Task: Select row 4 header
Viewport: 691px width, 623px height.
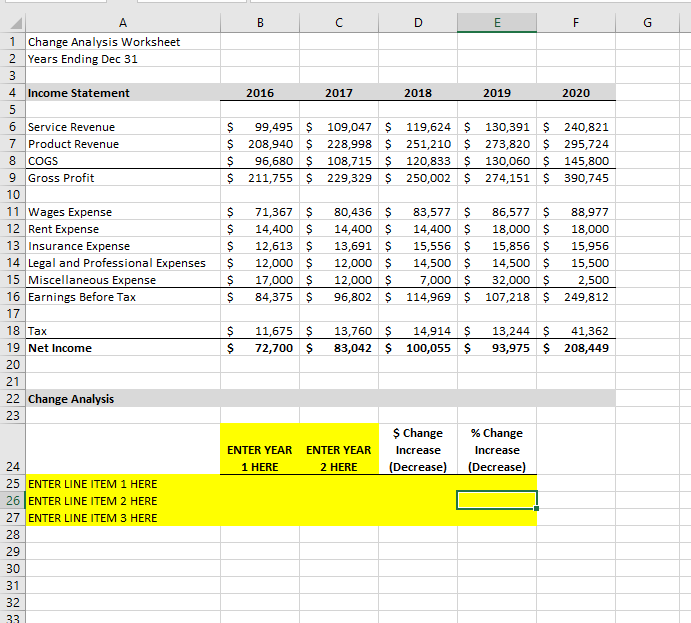Action: (x=12, y=93)
